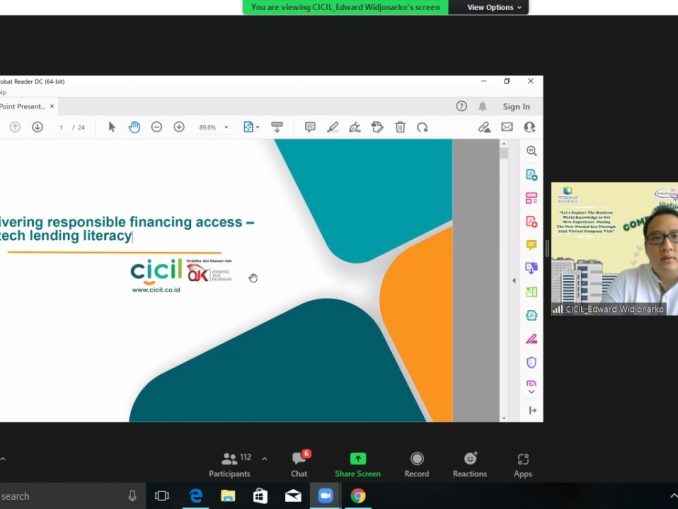Share a link to the file
Screen dimensions: 678x509
tap(484, 127)
